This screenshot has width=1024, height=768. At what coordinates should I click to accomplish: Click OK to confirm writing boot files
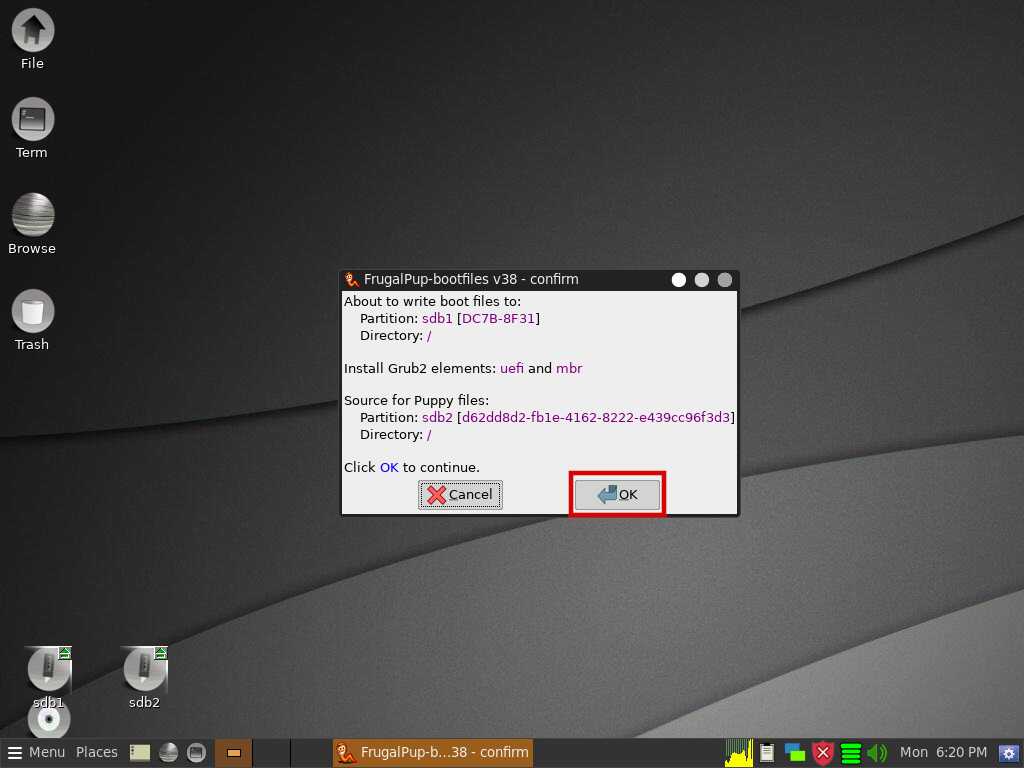pos(617,494)
